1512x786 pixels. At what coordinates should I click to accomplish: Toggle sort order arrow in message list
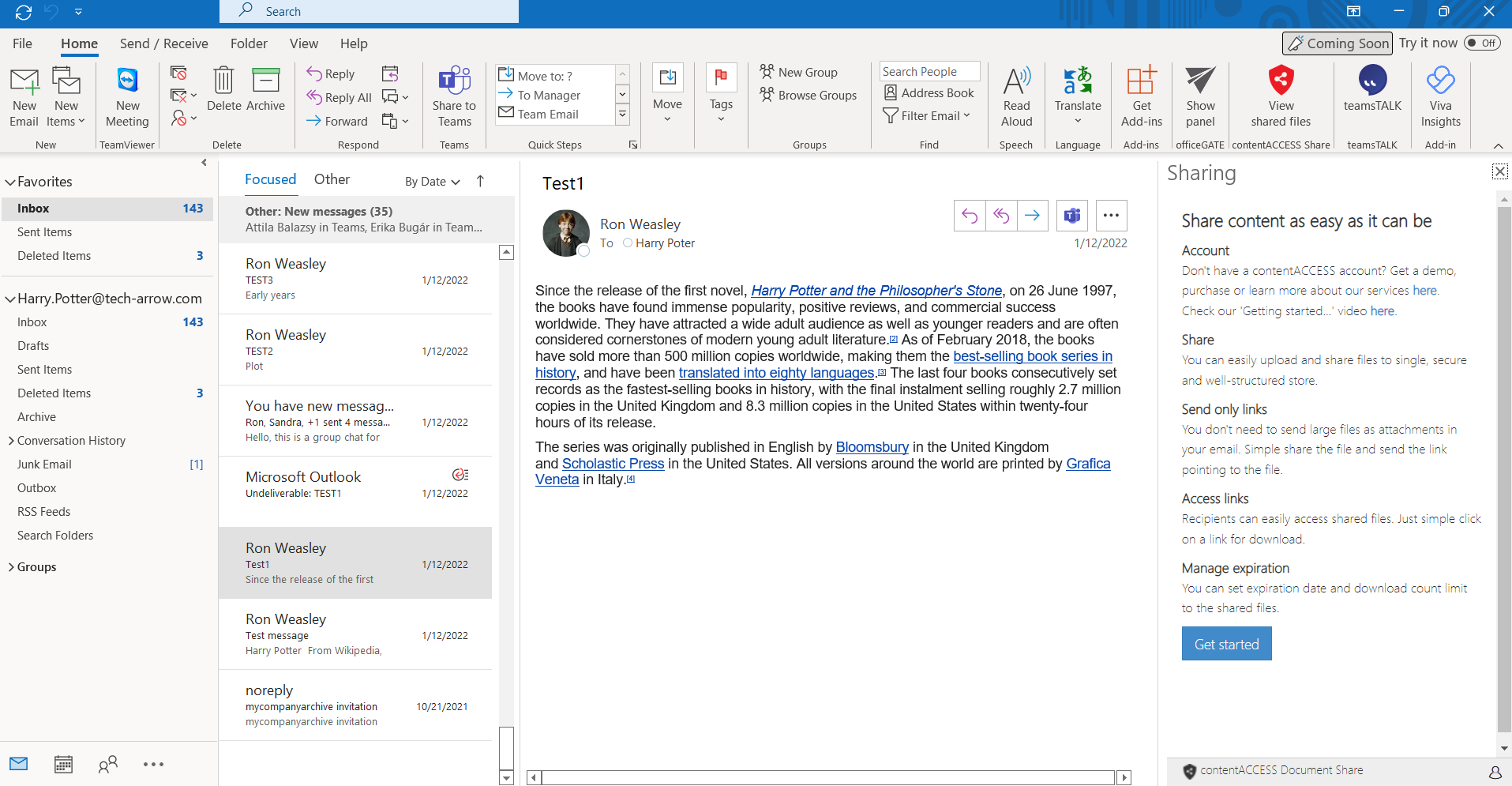[480, 181]
